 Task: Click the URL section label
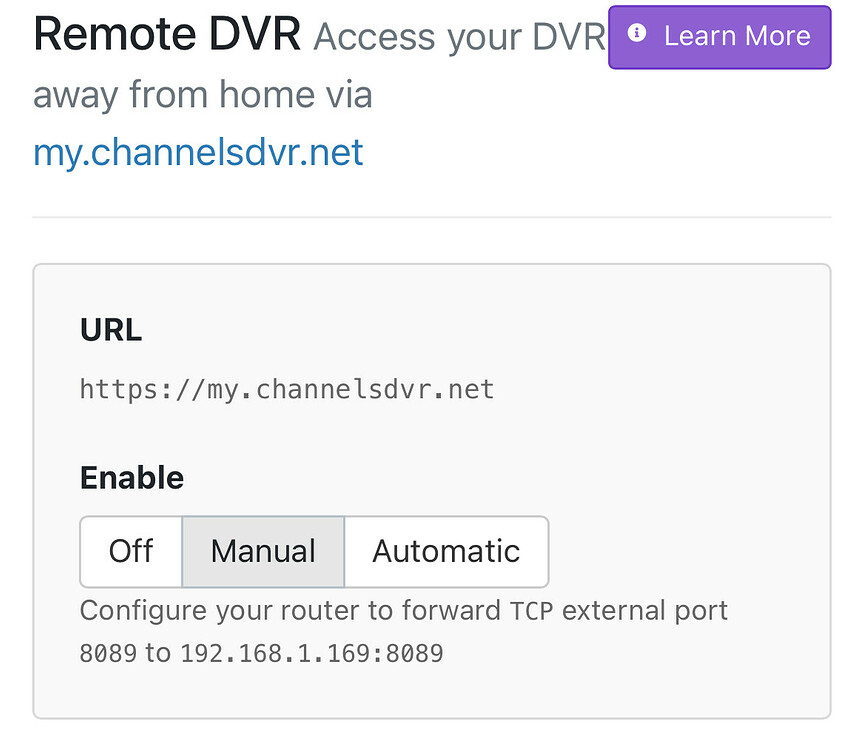pos(110,330)
